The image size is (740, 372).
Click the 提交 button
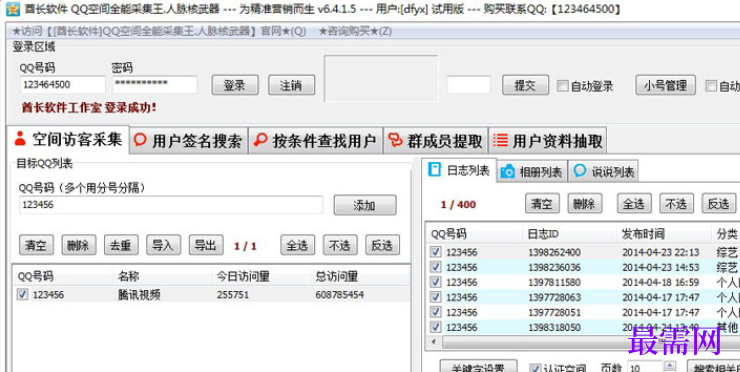pos(525,85)
